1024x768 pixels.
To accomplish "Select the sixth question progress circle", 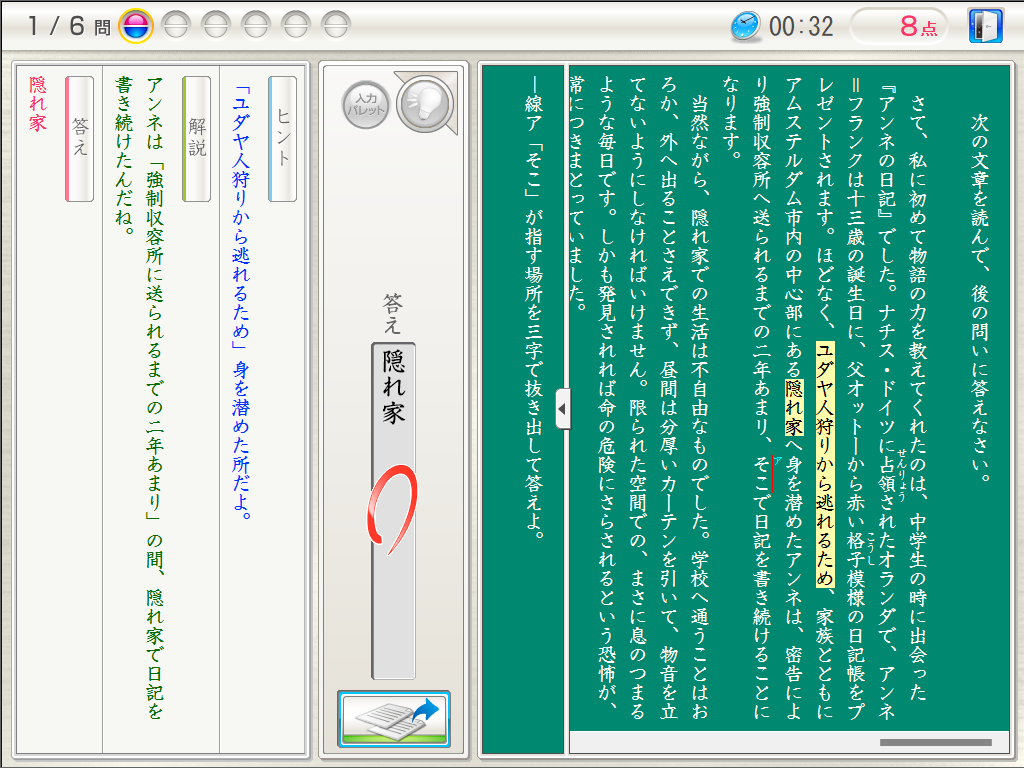I will (x=336, y=25).
